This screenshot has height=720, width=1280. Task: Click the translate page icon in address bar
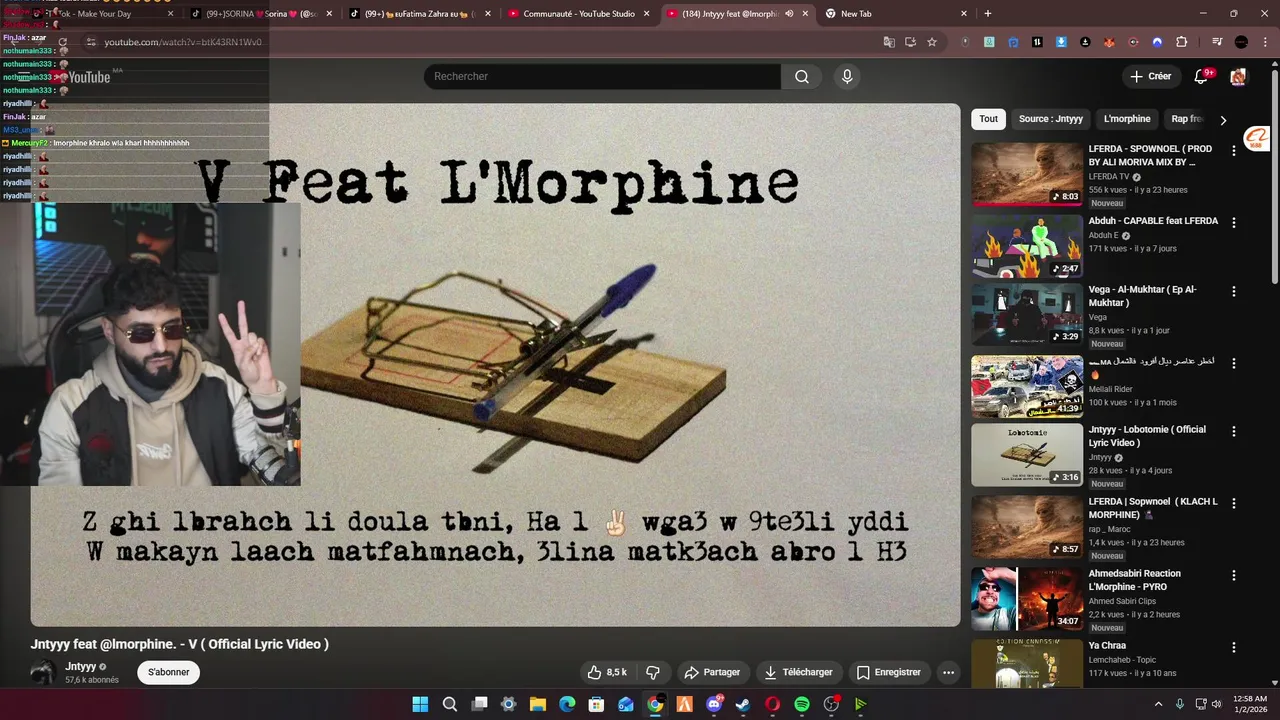click(x=888, y=42)
